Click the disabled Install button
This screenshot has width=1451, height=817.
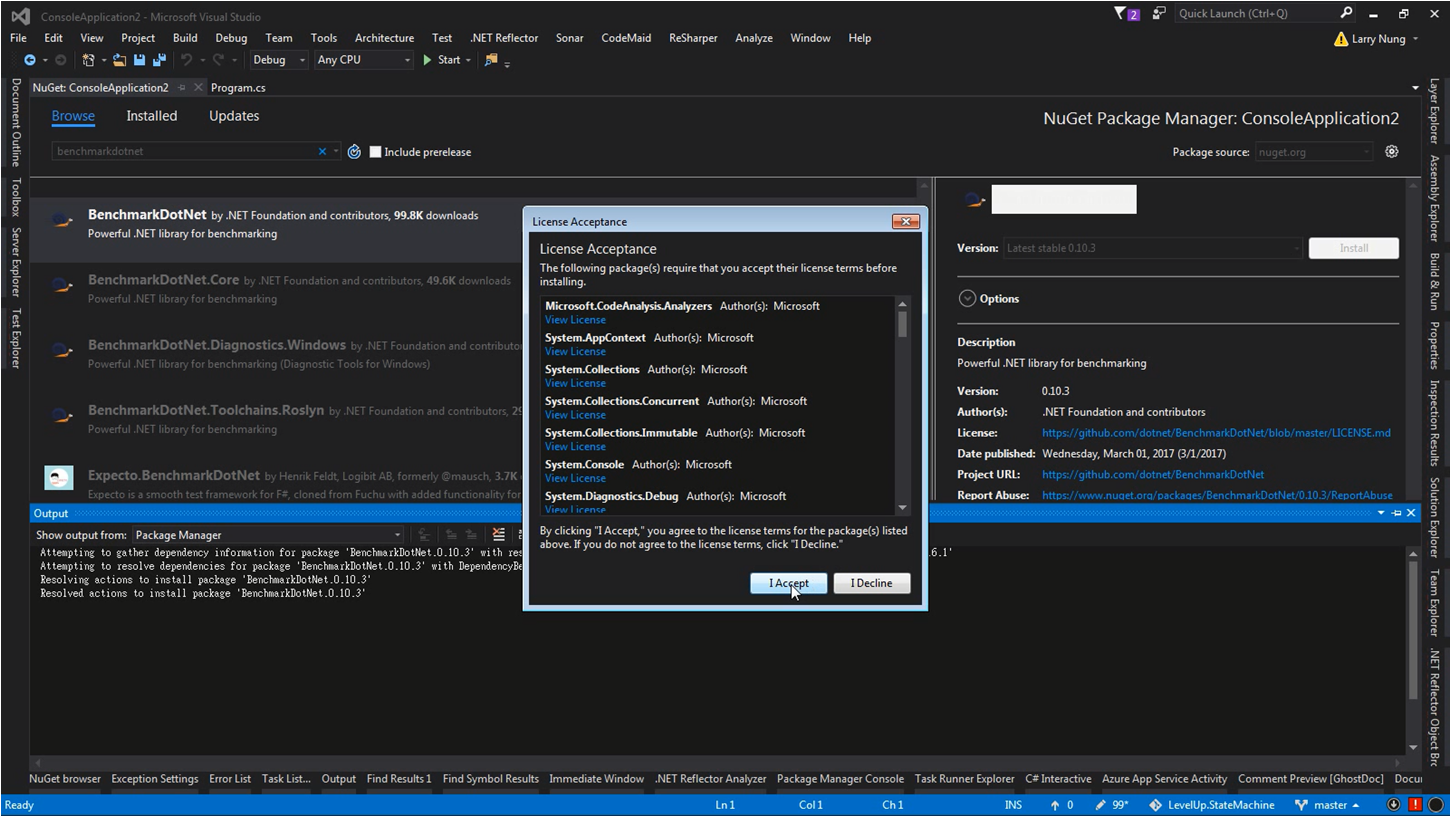(x=1354, y=248)
